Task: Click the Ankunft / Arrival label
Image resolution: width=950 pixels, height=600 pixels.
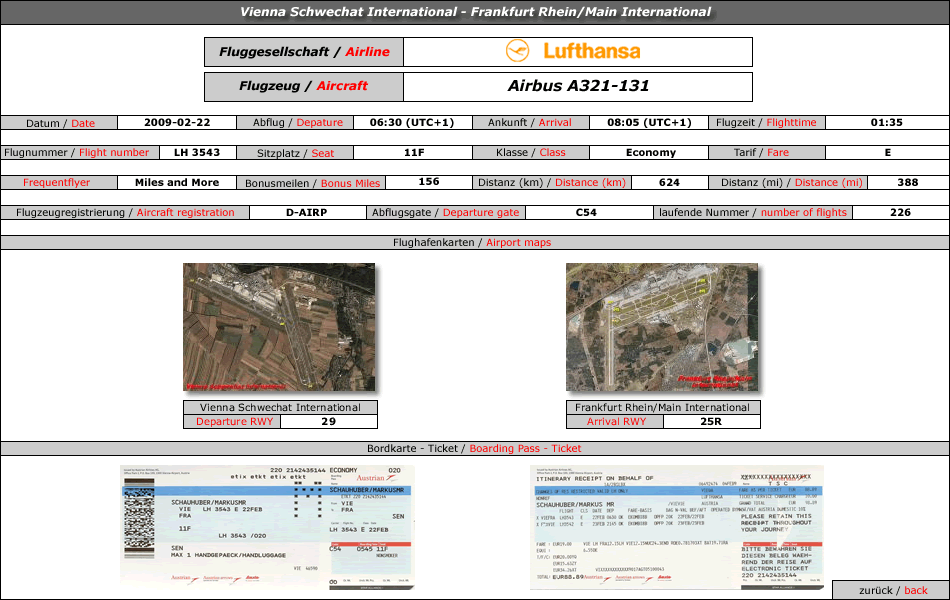Action: tap(531, 122)
